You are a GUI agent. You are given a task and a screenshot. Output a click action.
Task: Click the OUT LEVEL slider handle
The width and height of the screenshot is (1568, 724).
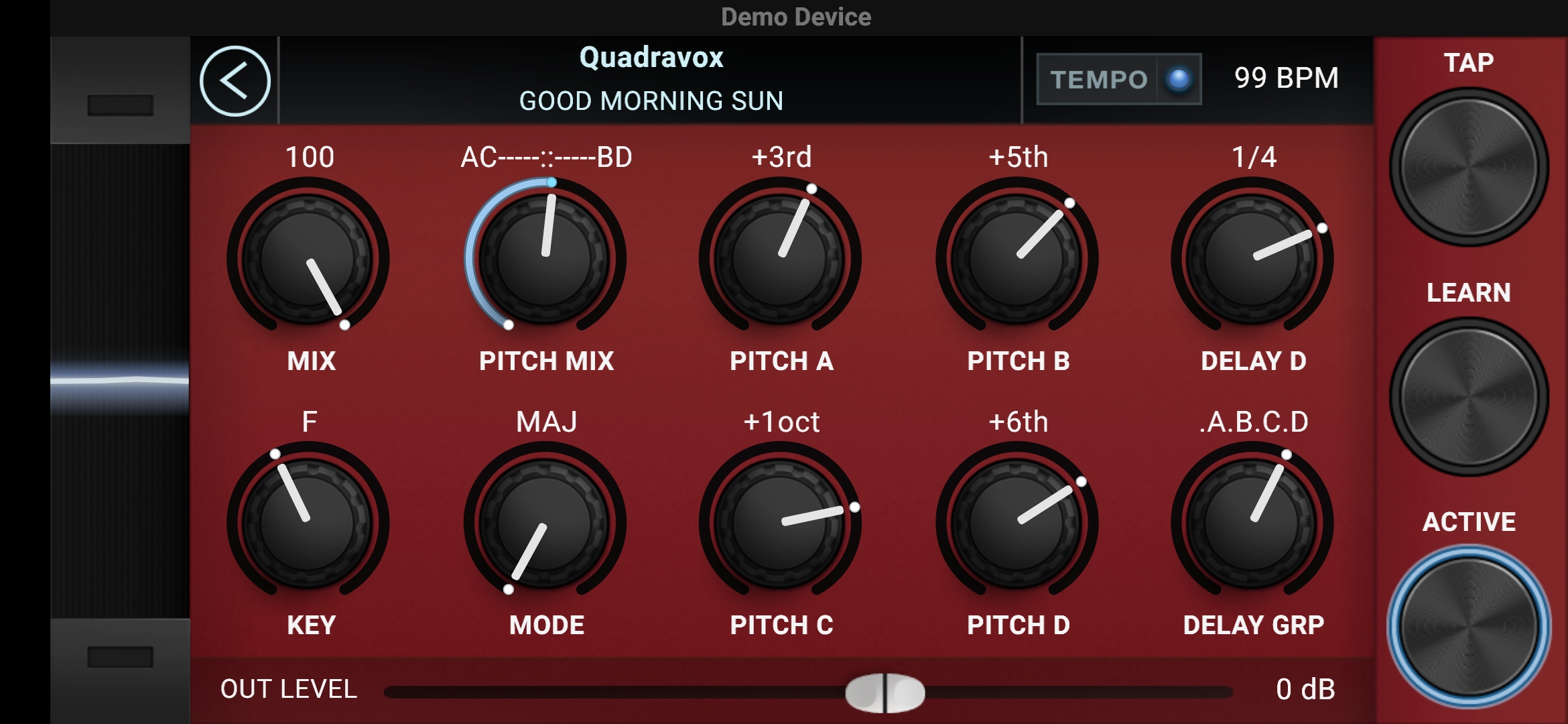tap(885, 693)
